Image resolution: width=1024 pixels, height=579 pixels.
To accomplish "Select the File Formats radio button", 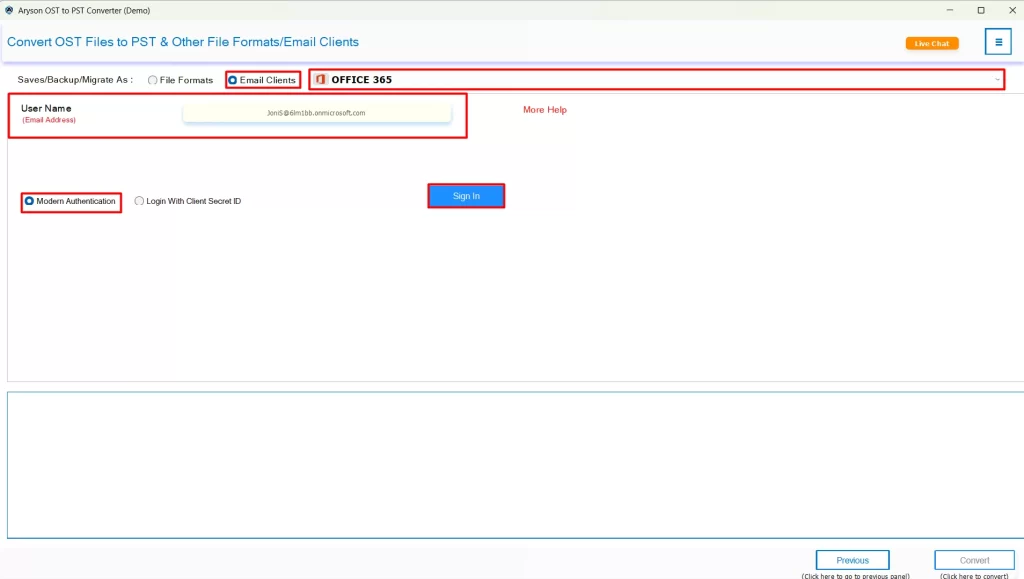I will (152, 80).
